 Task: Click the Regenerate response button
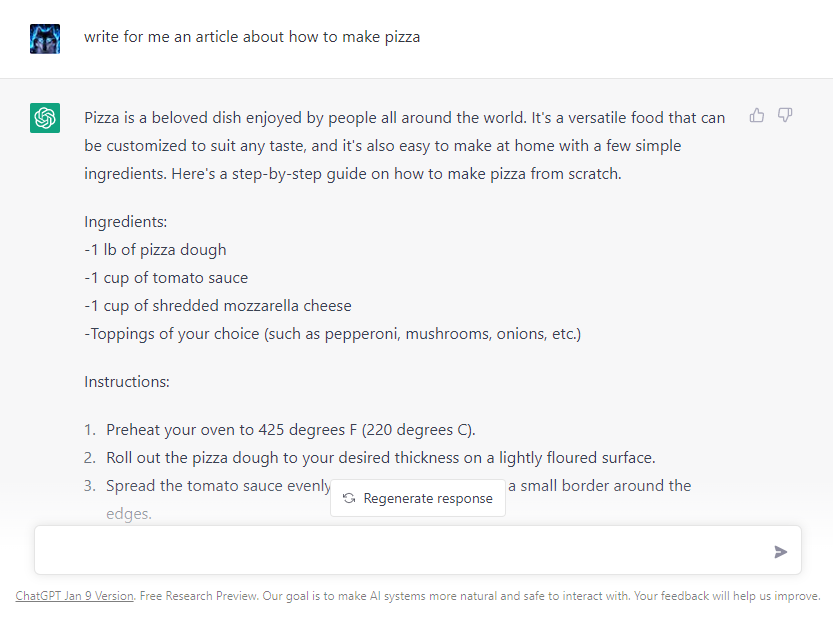pos(417,497)
